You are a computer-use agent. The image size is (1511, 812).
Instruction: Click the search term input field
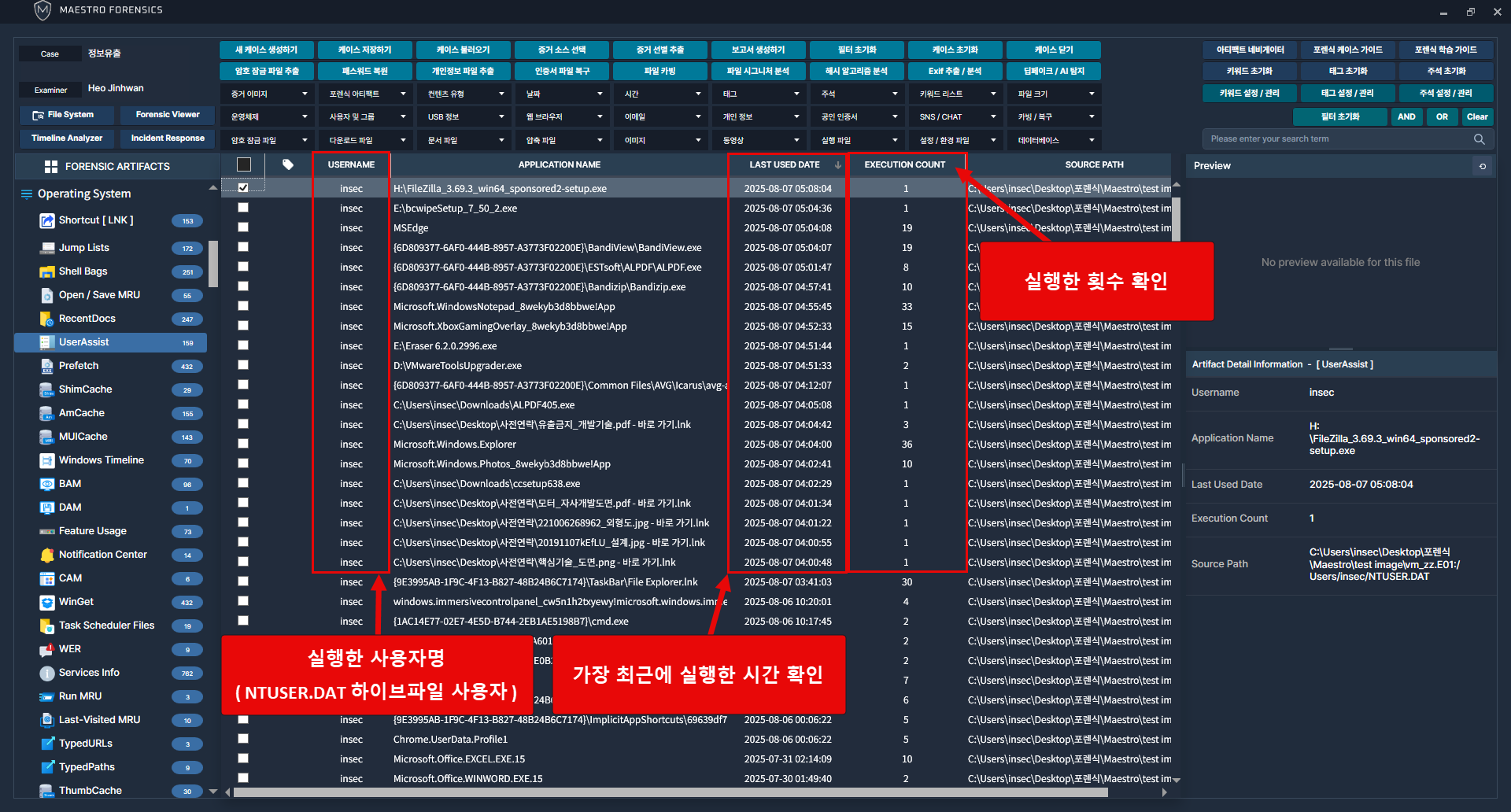pos(1338,139)
